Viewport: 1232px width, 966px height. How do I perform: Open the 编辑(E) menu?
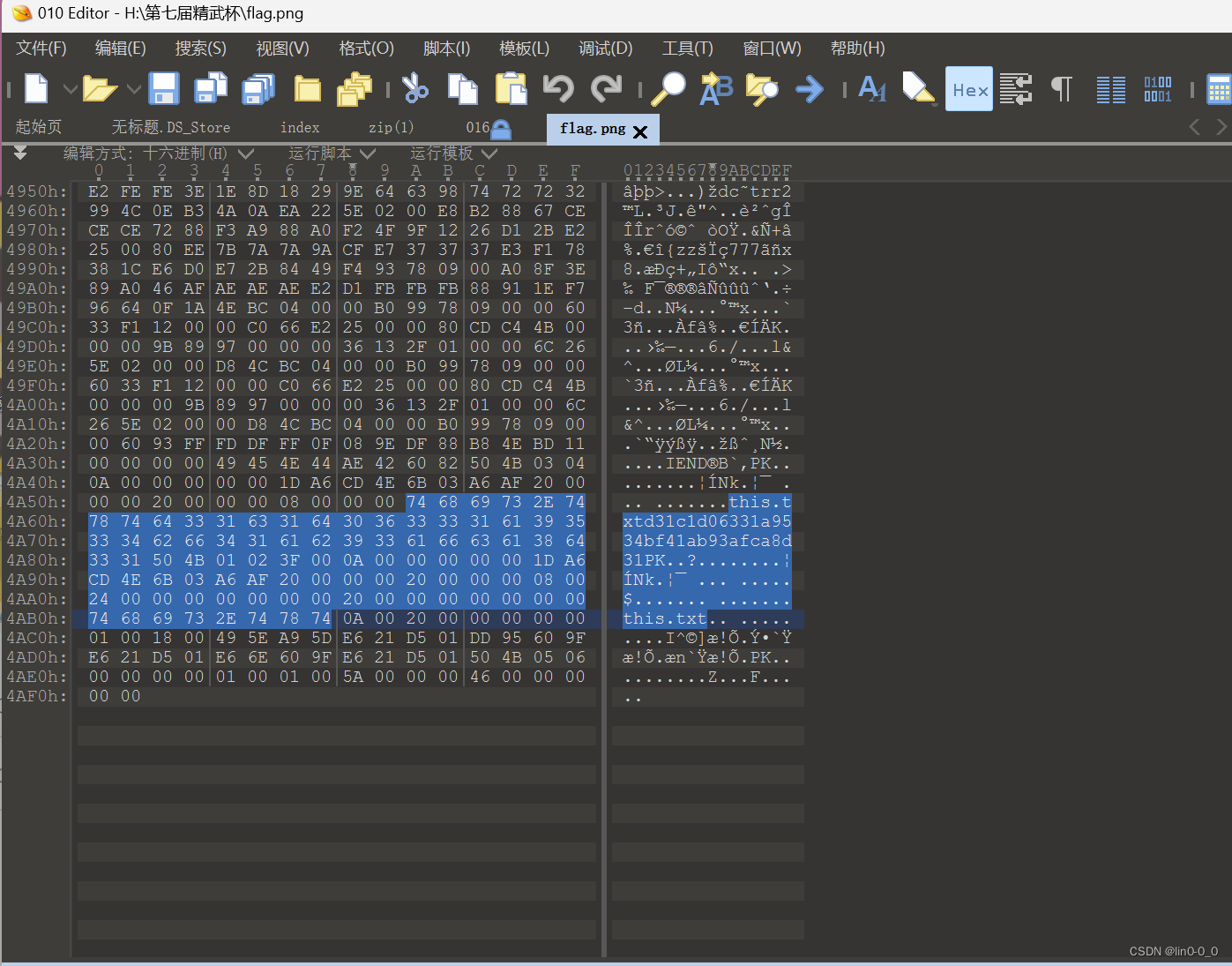tap(121, 49)
